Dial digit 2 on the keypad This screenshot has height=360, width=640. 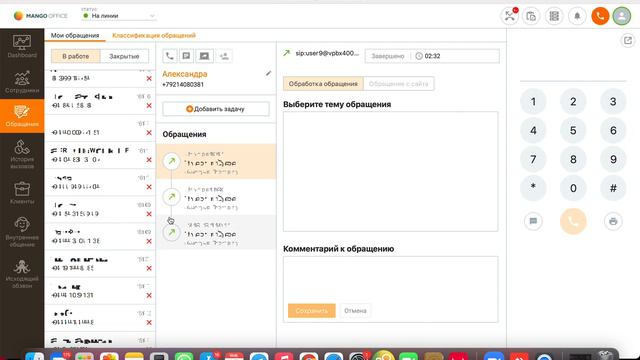(573, 102)
